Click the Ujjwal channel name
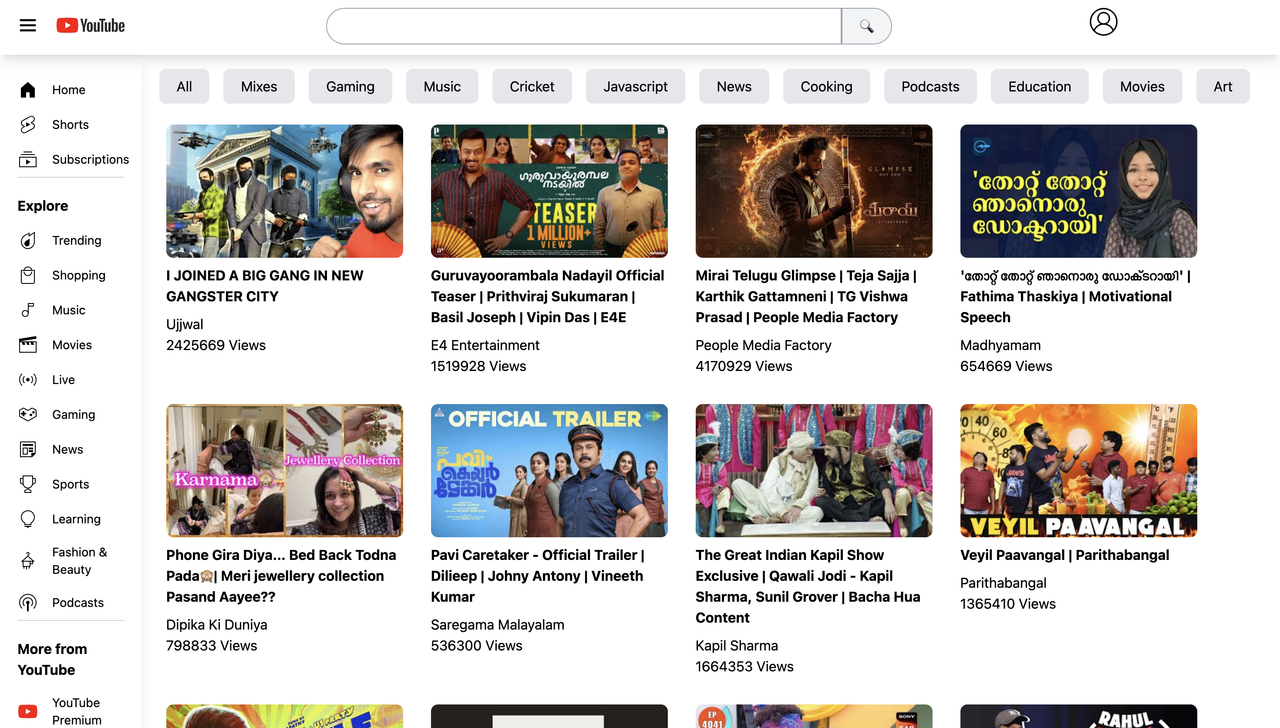The height and width of the screenshot is (728, 1280). 185,325
